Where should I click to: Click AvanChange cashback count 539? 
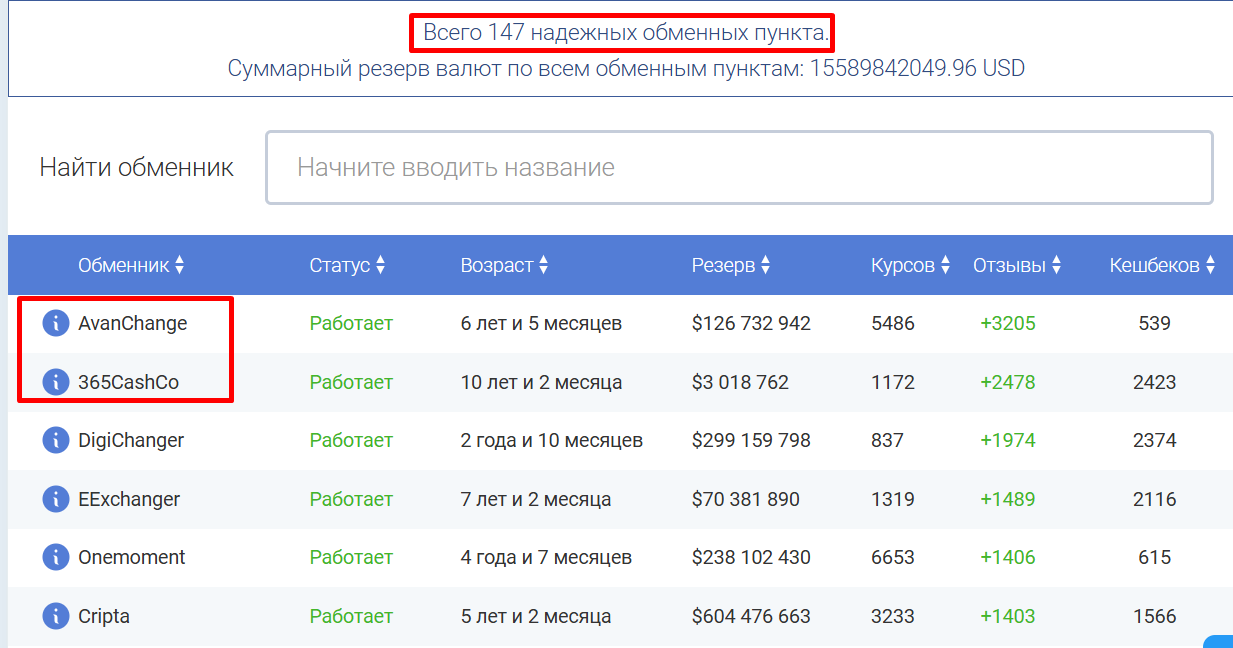pos(1154,323)
